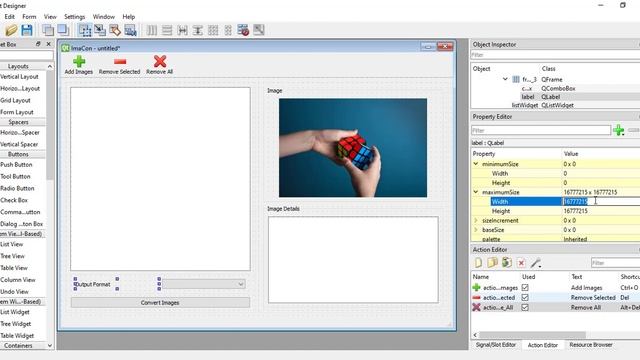
Task: Click Widget Box scroll-down arrow beside Containers
Action: (50, 346)
